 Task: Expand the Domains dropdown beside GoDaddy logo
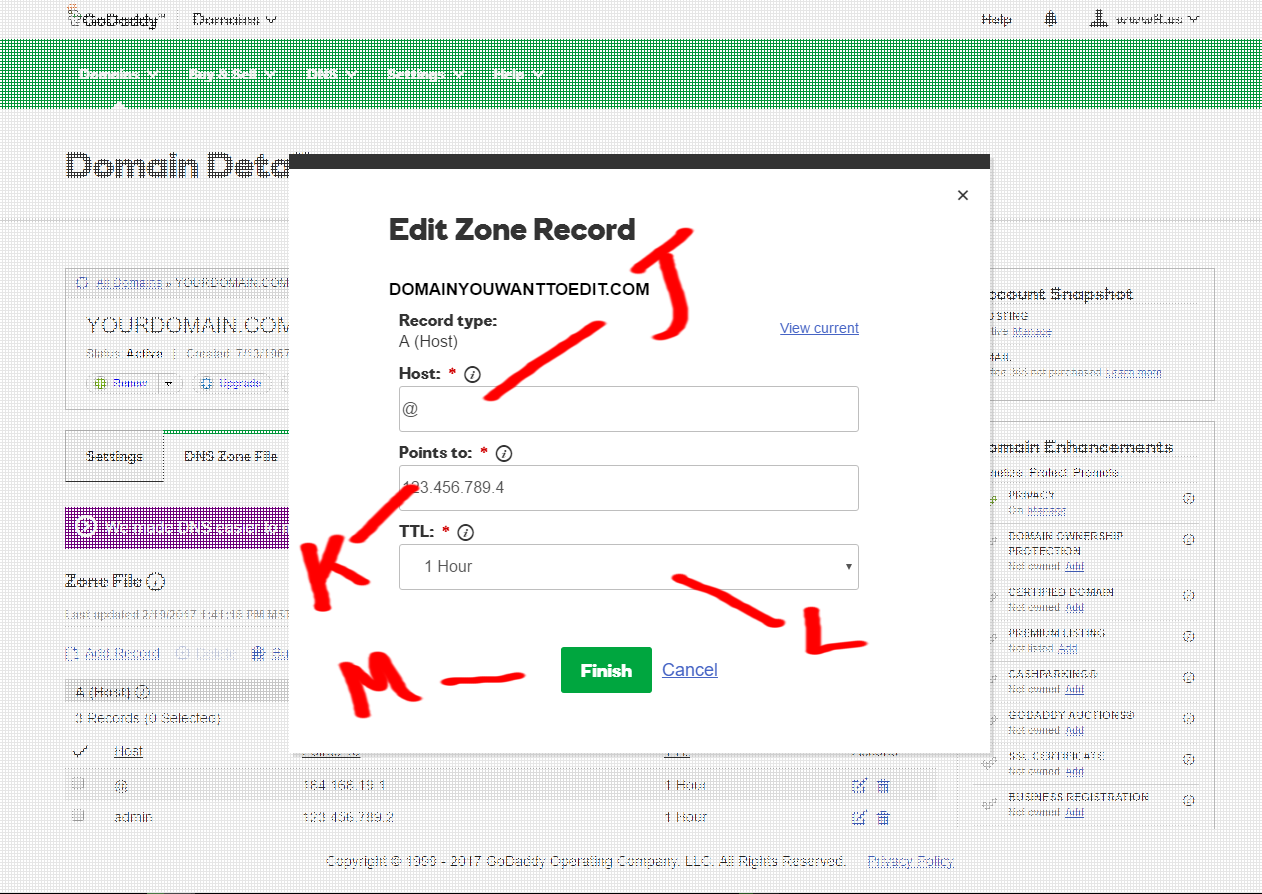click(234, 19)
